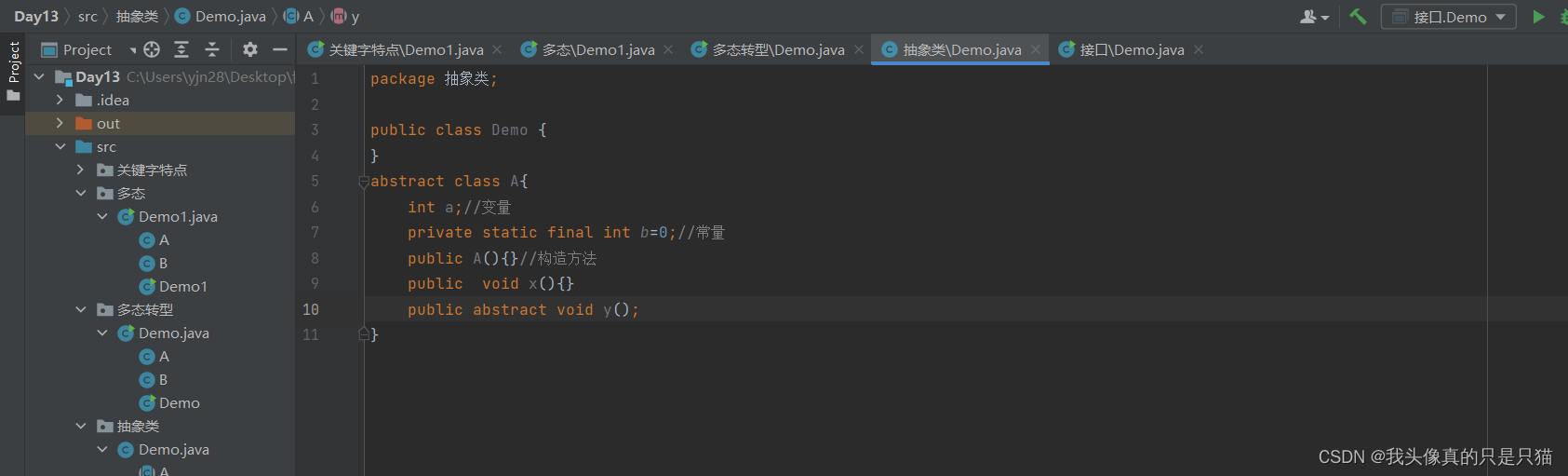Collapse the src folder
This screenshot has height=476, width=1568.
[x=60, y=146]
